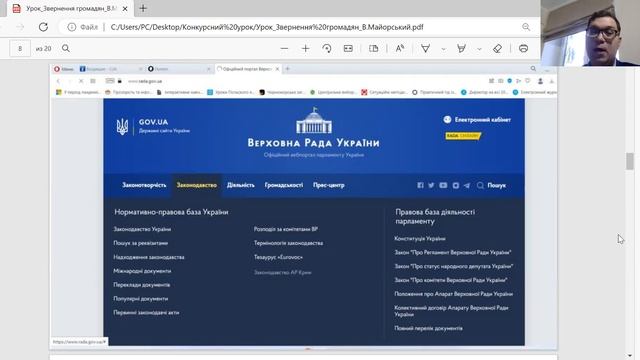This screenshot has height=360, width=640.
Task: Zoom in the PDF with plus icon
Action: pos(305,48)
